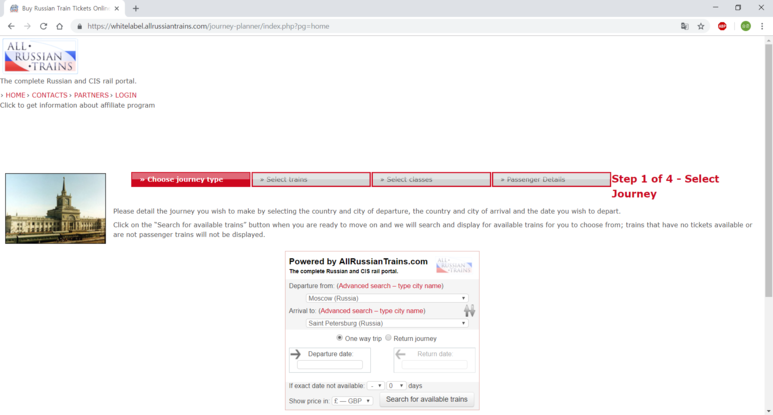Open the PARTNERS navigation link

click(x=91, y=95)
